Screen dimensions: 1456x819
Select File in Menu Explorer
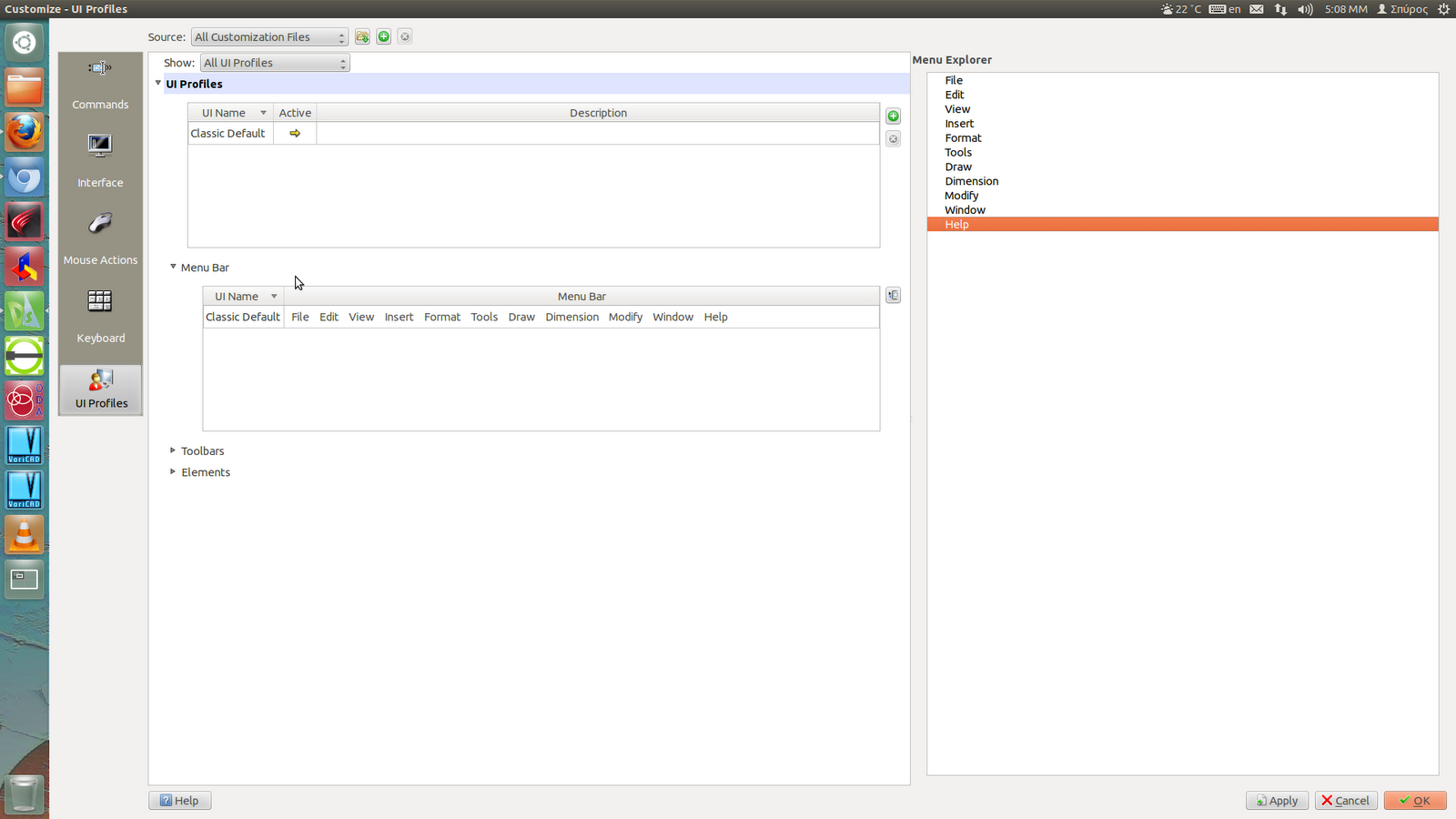(x=954, y=80)
